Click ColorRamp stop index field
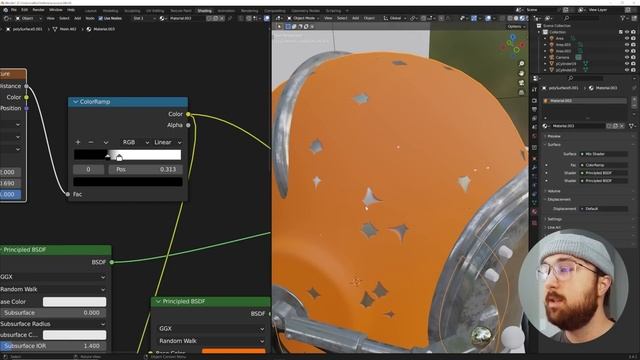The height and width of the screenshot is (360, 640). [x=89, y=169]
